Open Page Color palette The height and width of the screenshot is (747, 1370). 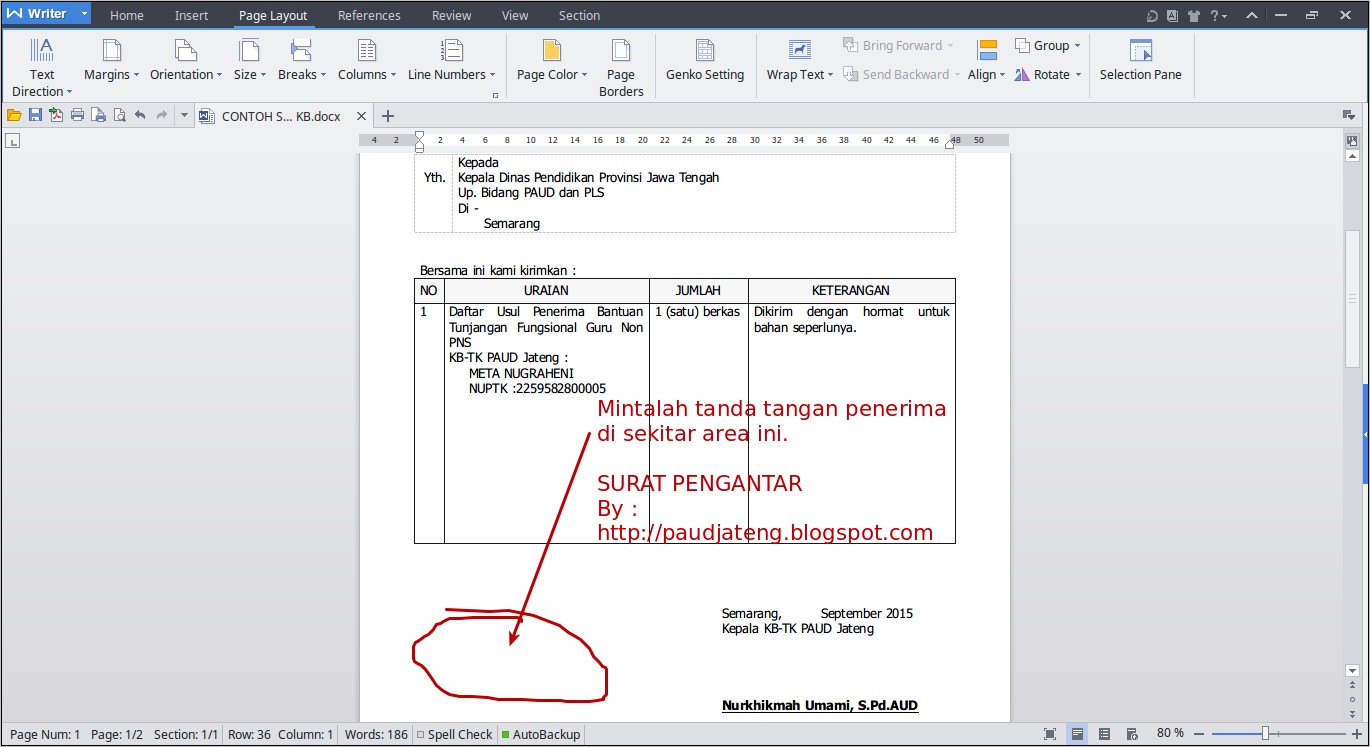tap(552, 60)
